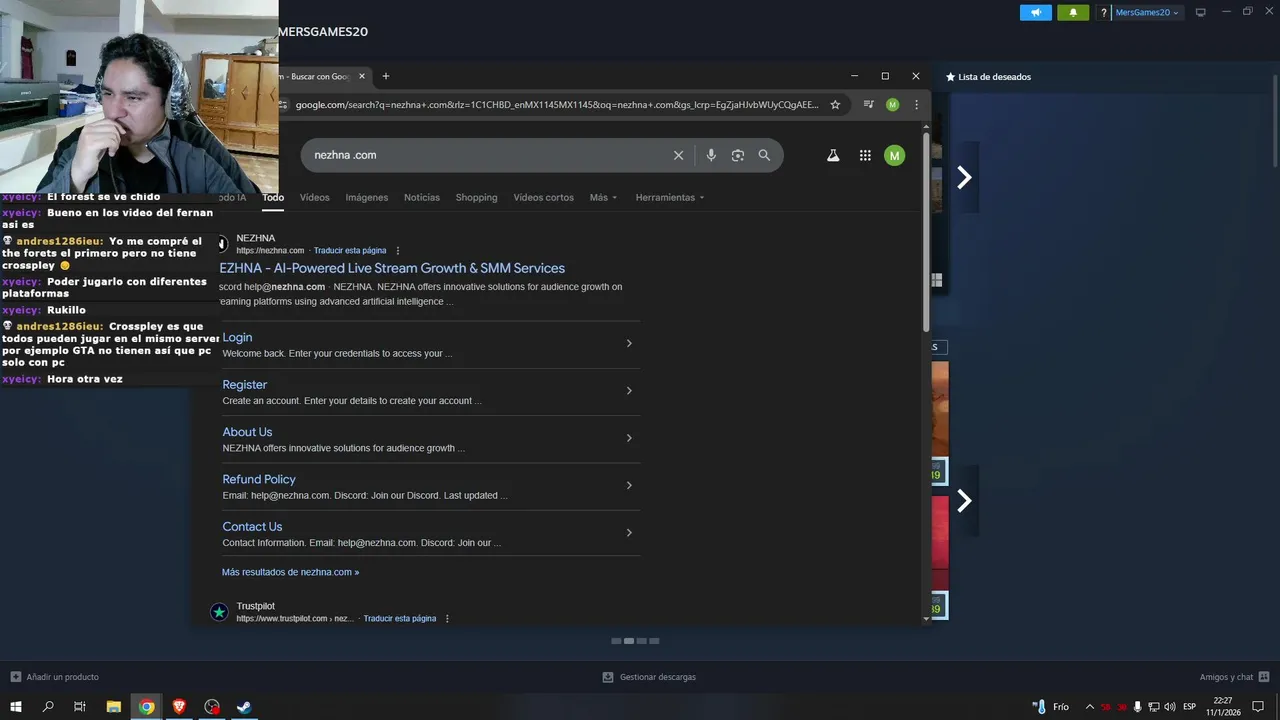This screenshot has width=1280, height=720.
Task: Bookmark this page with the star
Action: click(835, 104)
